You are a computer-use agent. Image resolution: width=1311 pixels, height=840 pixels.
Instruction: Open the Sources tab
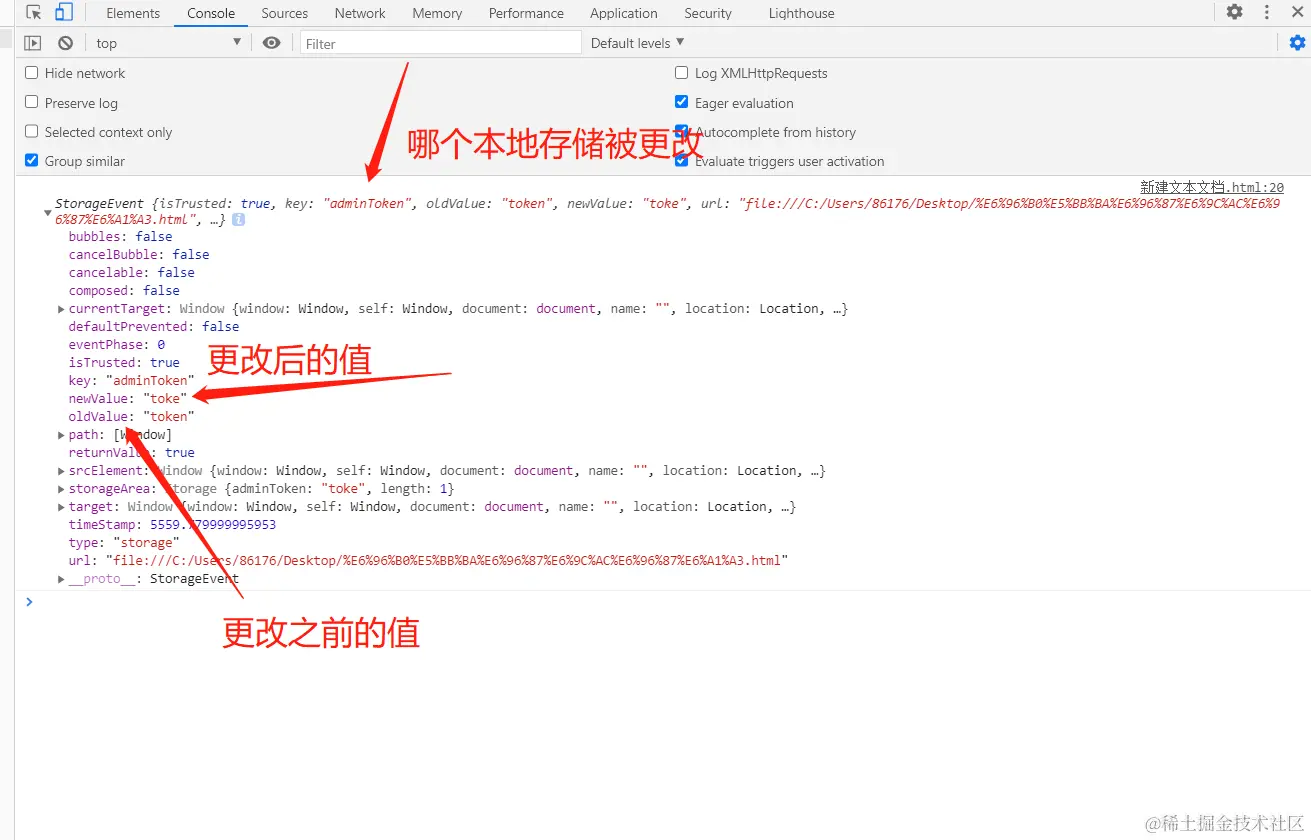point(285,13)
